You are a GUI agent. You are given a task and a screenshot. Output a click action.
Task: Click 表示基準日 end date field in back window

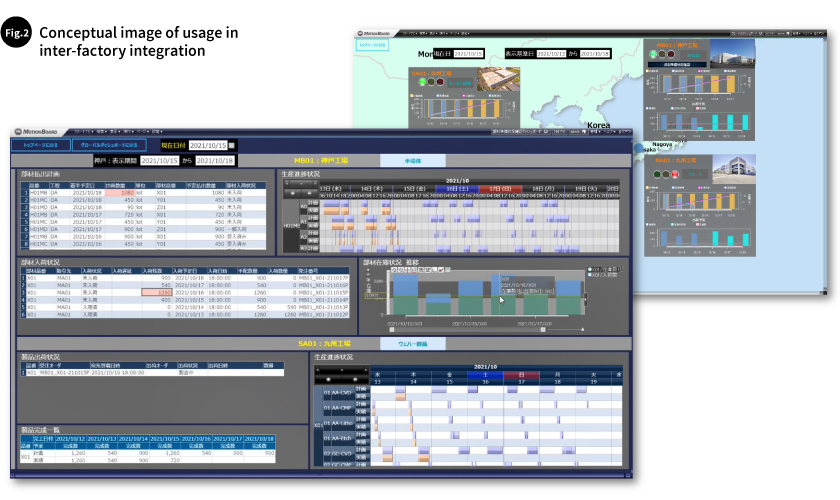coord(595,54)
